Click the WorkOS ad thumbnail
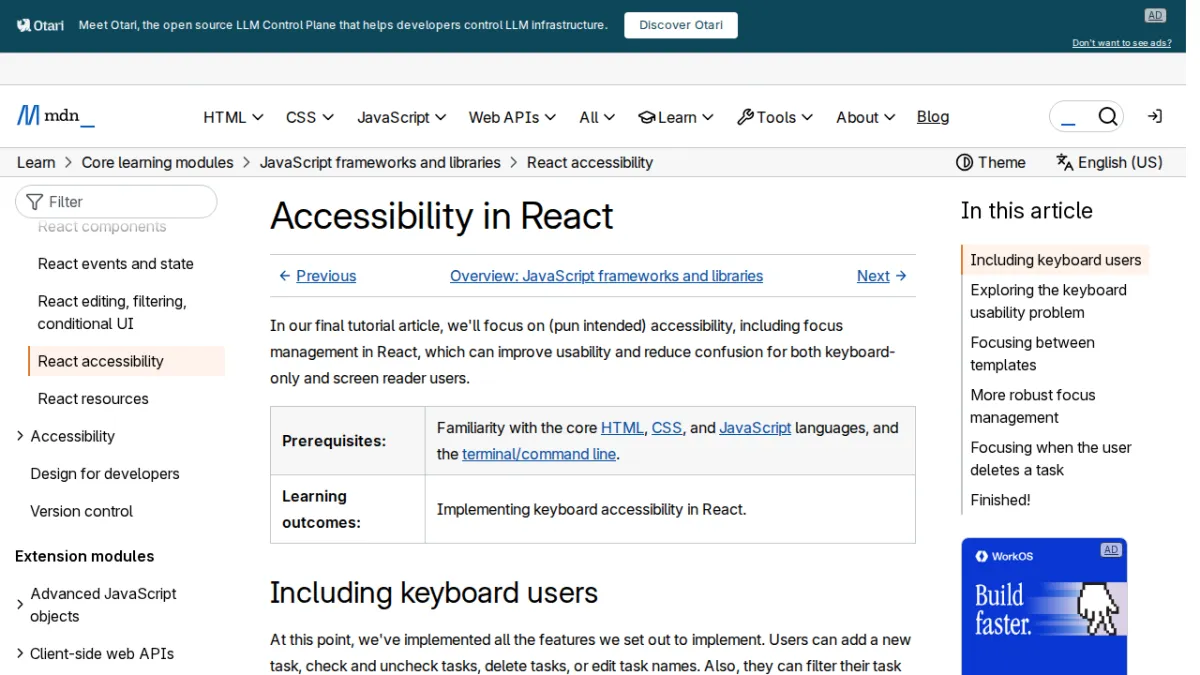 pyautogui.click(x=1044, y=606)
